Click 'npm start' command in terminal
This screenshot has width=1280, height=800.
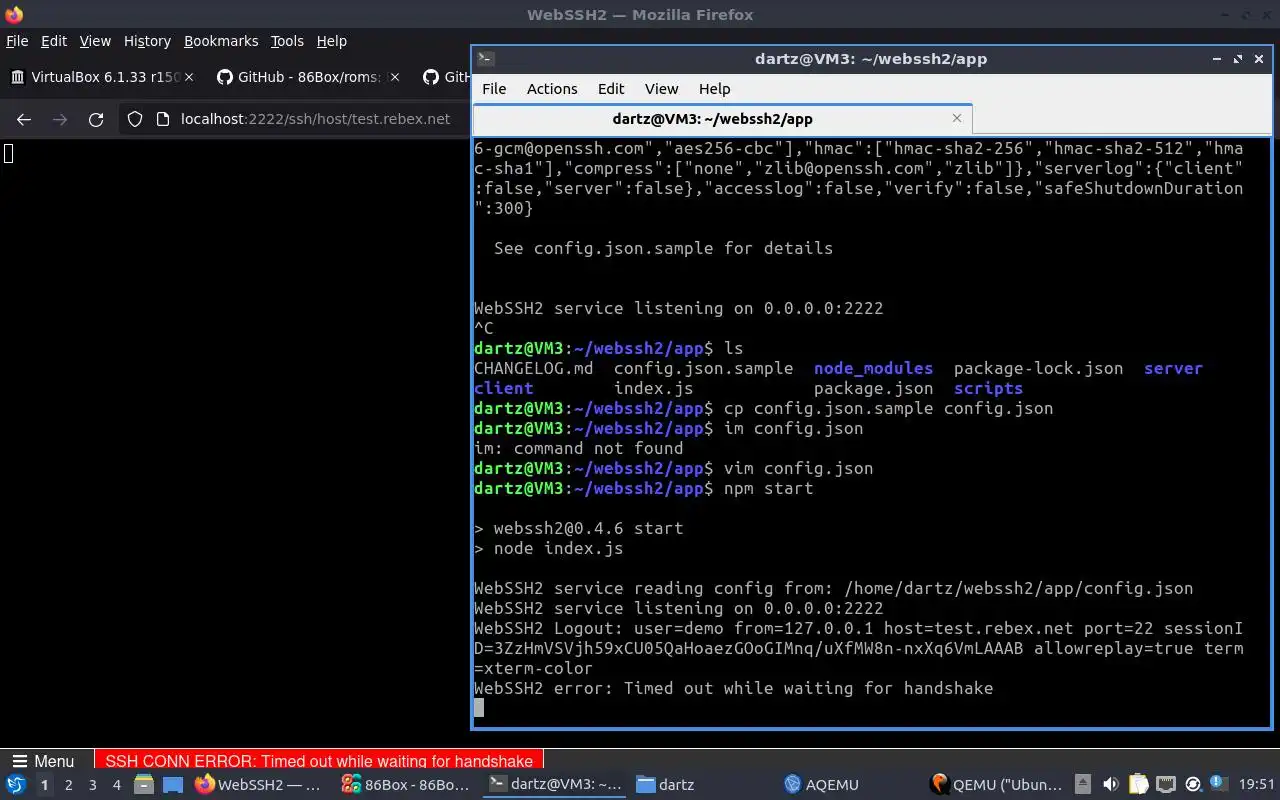768,488
